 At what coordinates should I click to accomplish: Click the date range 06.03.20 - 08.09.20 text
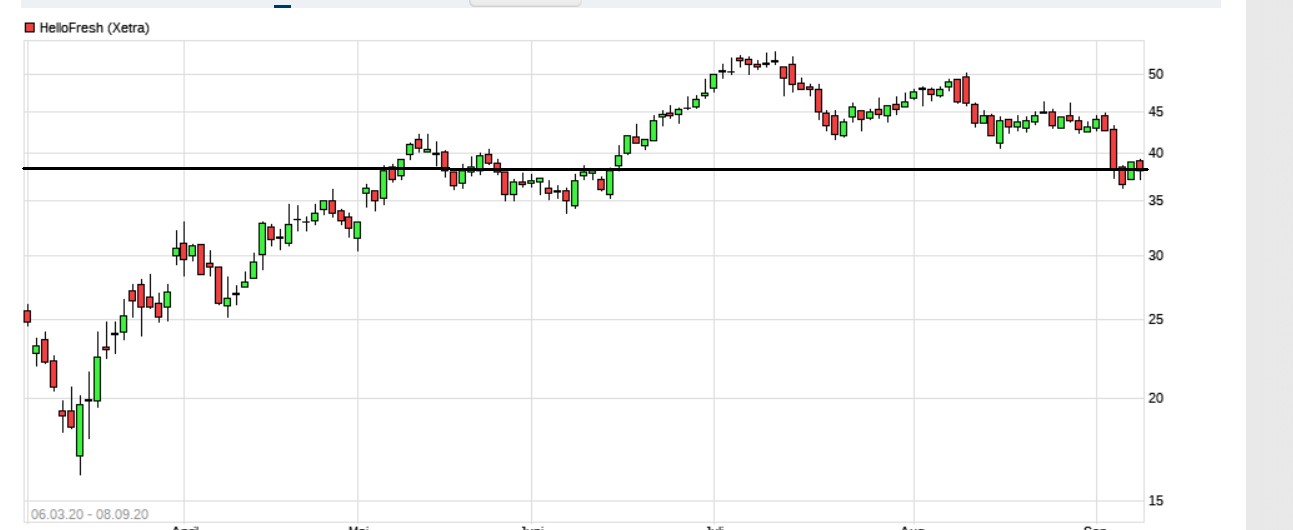click(x=90, y=514)
